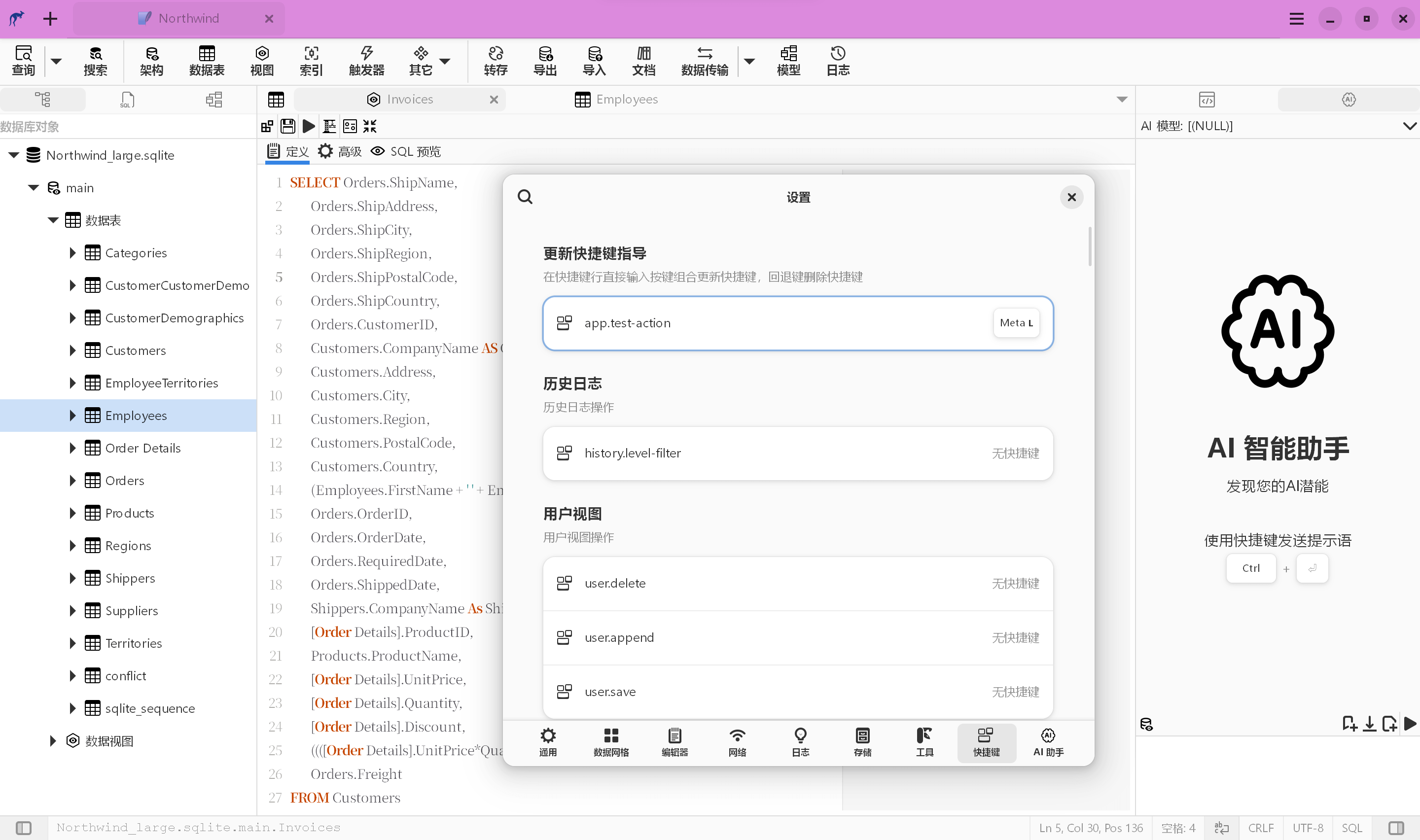Screen dimensions: 1420x840
Task: Click the 转存 dump toolbar icon
Action: pos(495,61)
